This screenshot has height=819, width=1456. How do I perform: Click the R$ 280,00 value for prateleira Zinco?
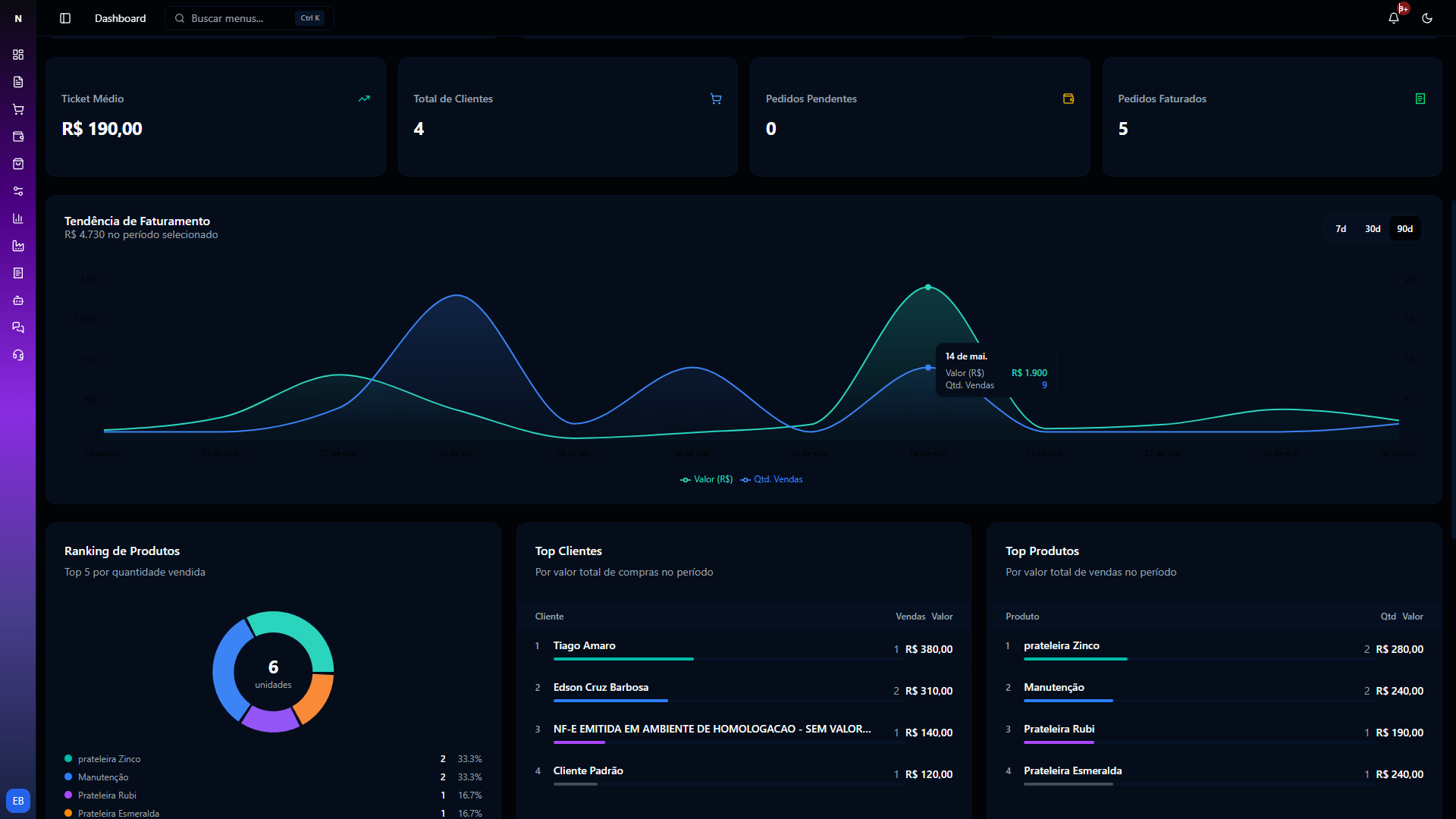pyautogui.click(x=1399, y=649)
